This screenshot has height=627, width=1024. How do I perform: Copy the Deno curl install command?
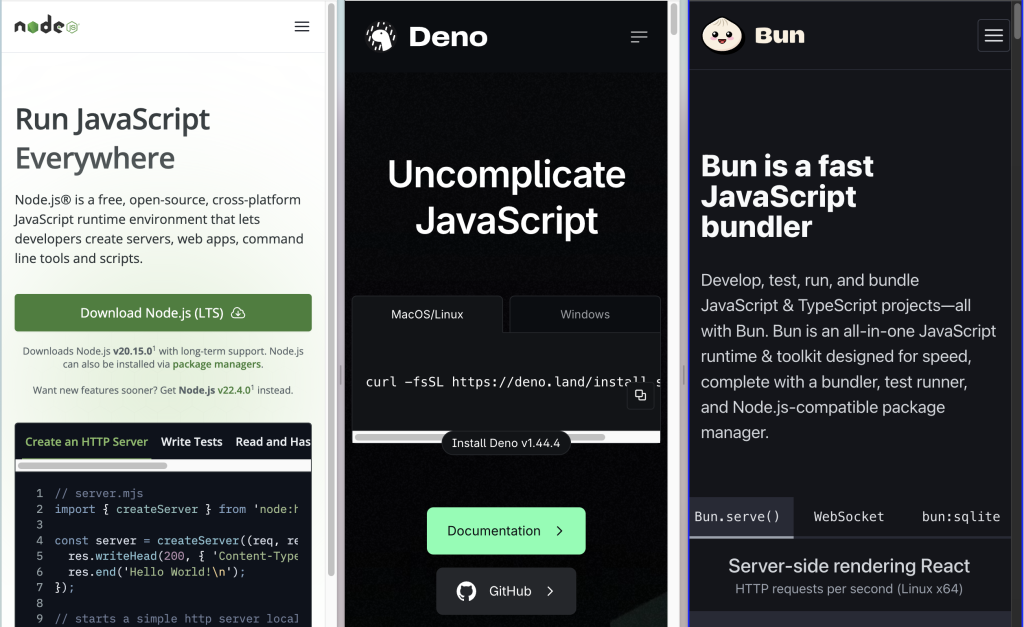coord(640,395)
